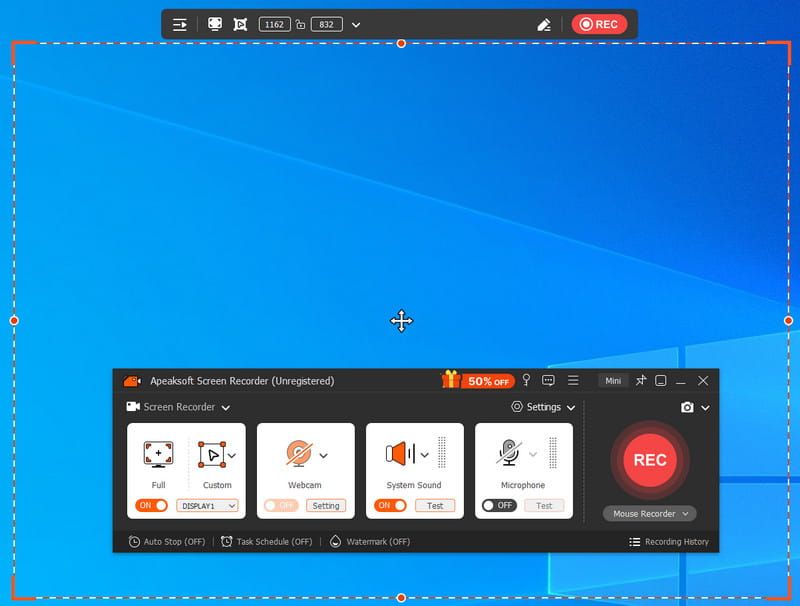Click the Full label text
The height and width of the screenshot is (606, 800).
159,485
